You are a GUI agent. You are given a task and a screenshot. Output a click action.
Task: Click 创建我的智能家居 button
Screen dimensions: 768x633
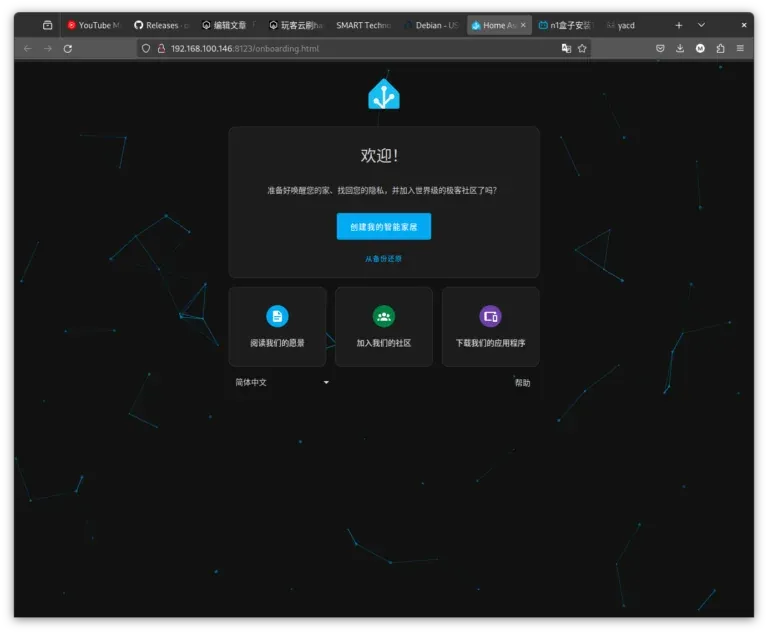pyautogui.click(x=384, y=226)
